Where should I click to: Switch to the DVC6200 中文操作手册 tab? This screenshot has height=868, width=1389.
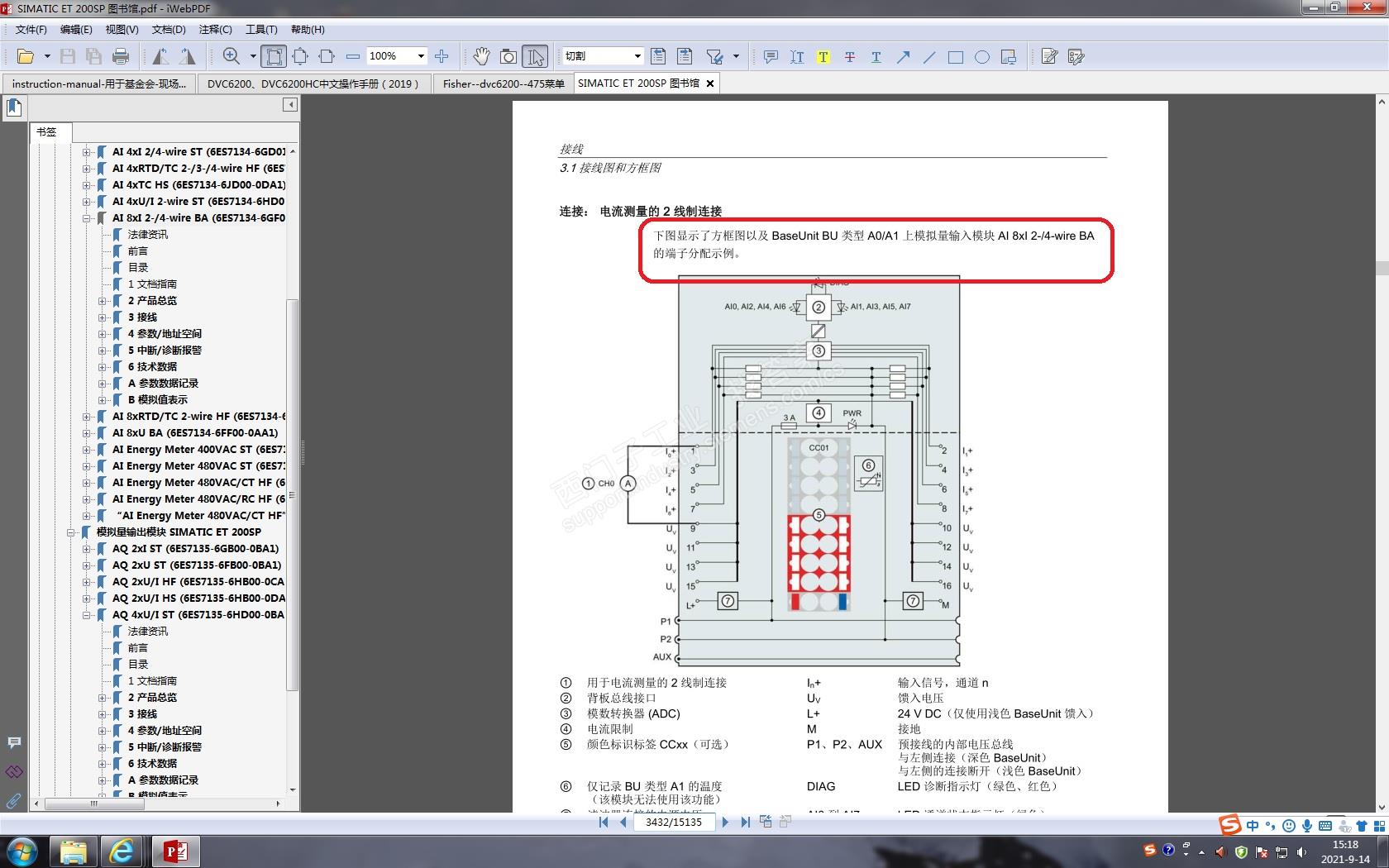(313, 83)
